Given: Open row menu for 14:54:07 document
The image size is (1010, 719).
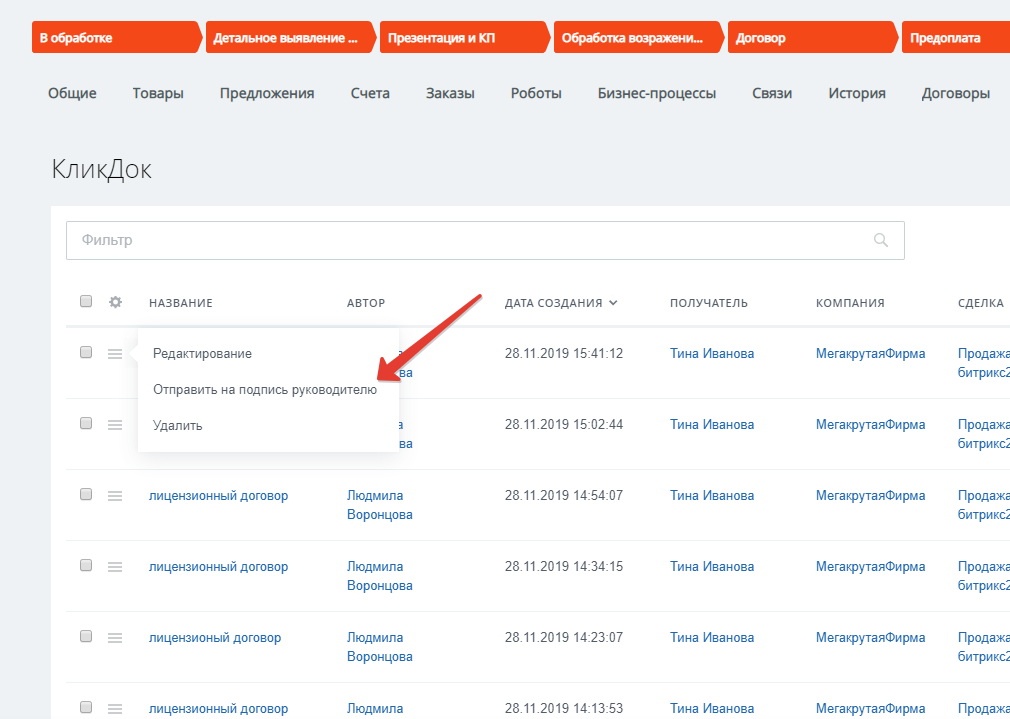Looking at the screenshot, I should (115, 496).
